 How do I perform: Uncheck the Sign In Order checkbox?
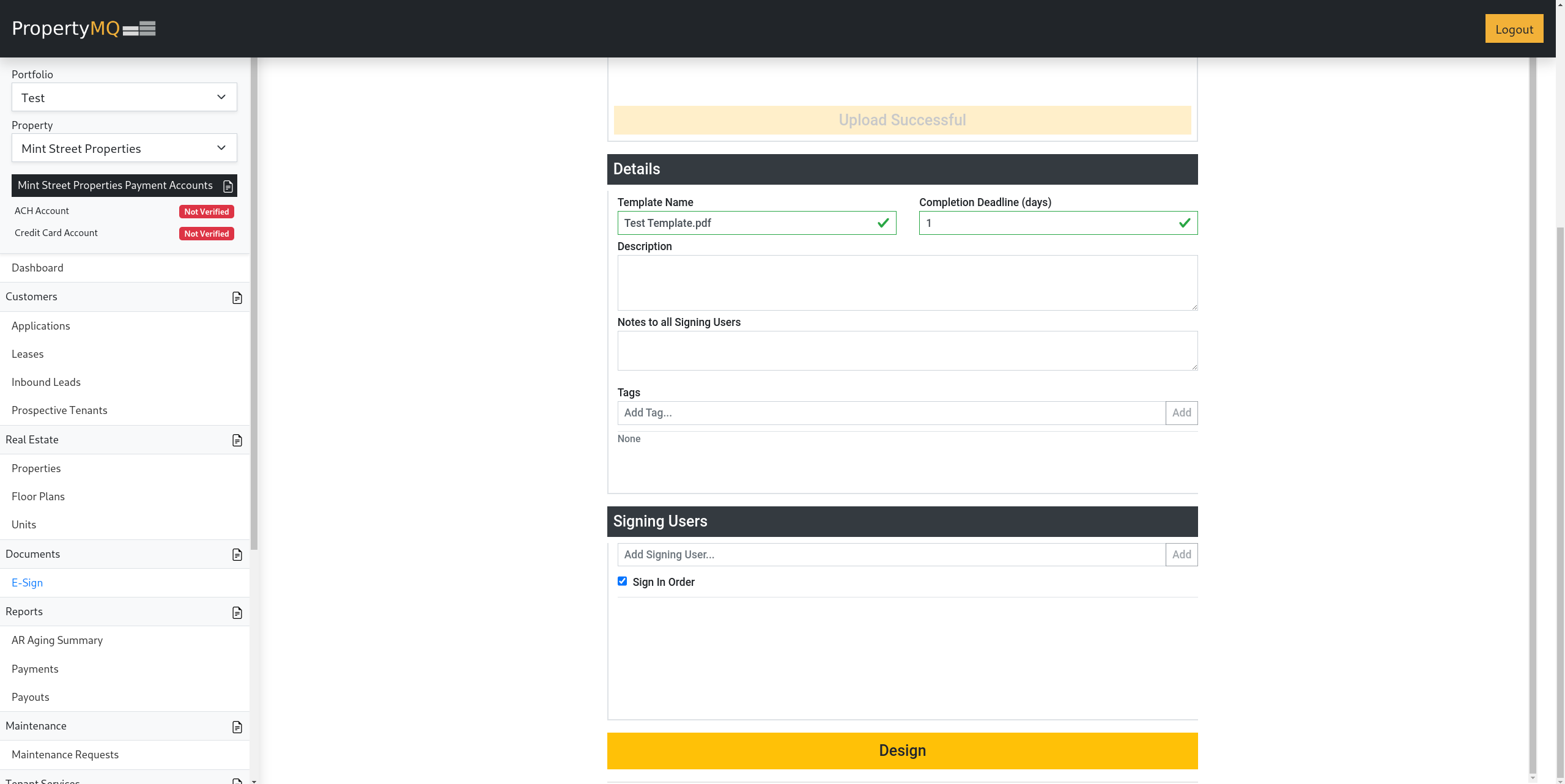[x=622, y=582]
